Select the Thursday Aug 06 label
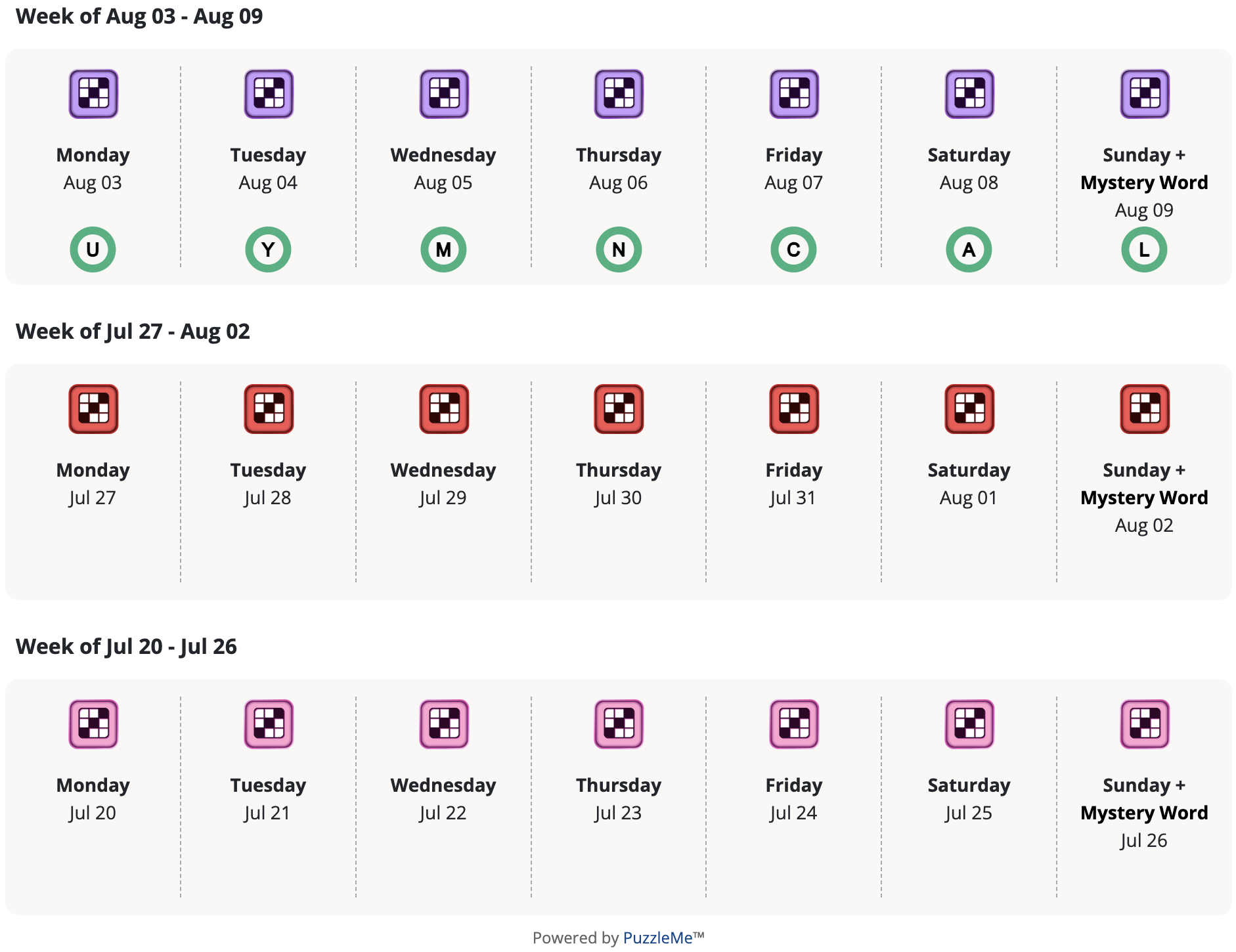This screenshot has width=1236, height=952. pos(619,169)
